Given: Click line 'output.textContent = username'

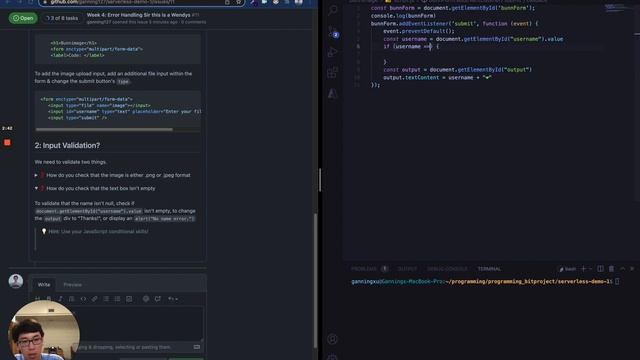Looking at the screenshot, I should [x=437, y=78].
